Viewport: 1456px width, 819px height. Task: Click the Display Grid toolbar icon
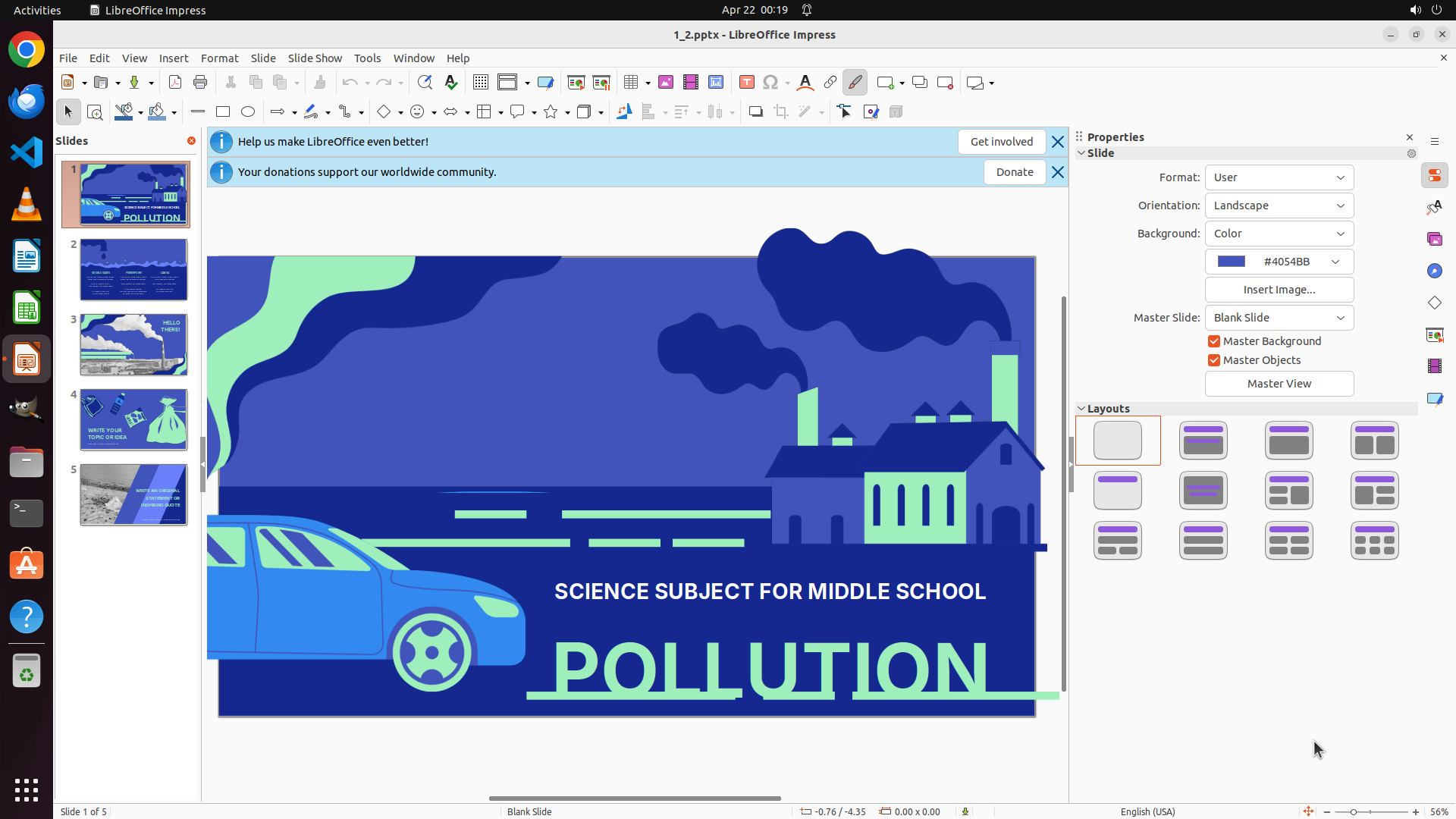click(481, 83)
